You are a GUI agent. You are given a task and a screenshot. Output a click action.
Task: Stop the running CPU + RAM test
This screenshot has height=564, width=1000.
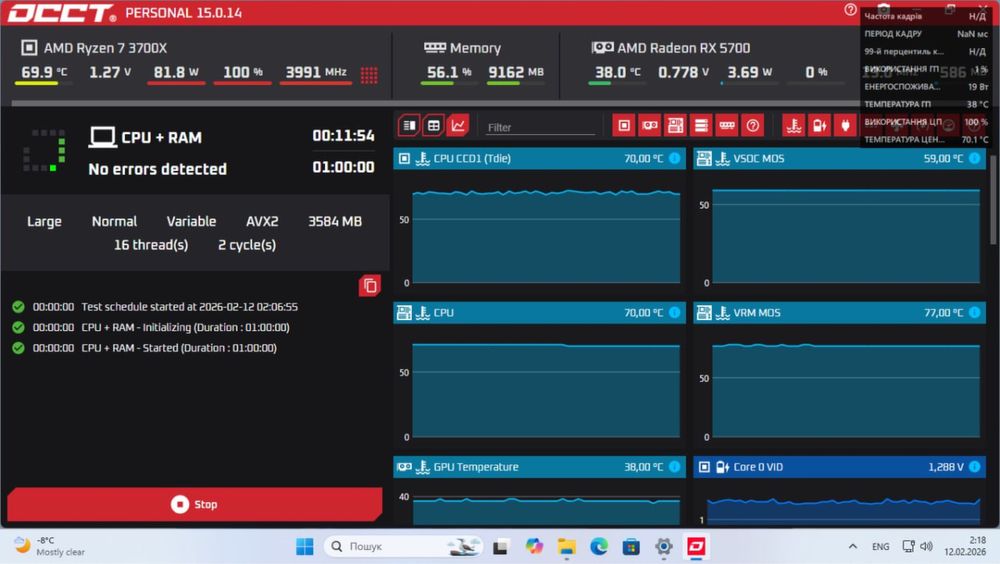[x=195, y=504]
